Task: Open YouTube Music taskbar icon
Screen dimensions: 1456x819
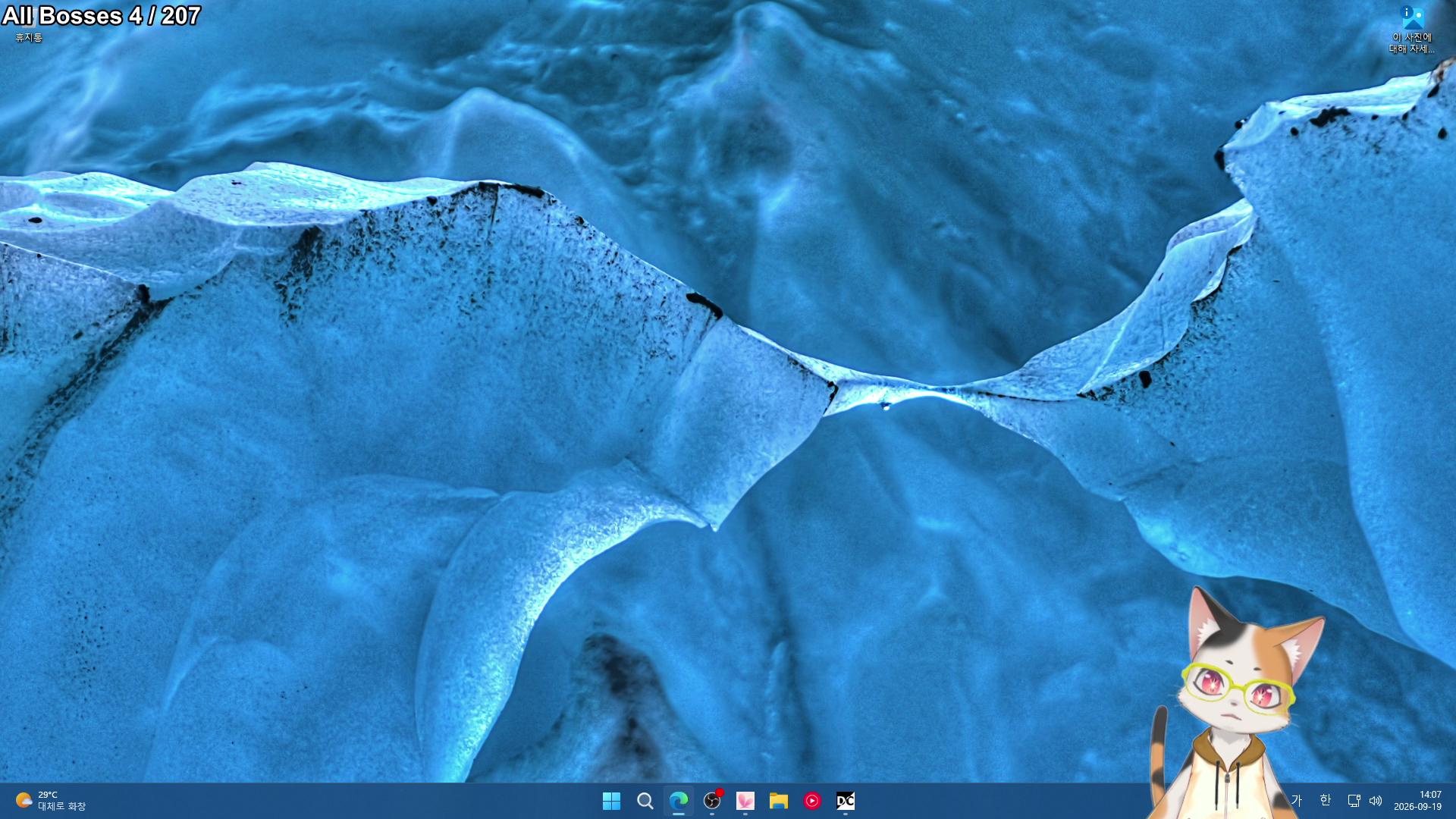Action: coord(811,801)
